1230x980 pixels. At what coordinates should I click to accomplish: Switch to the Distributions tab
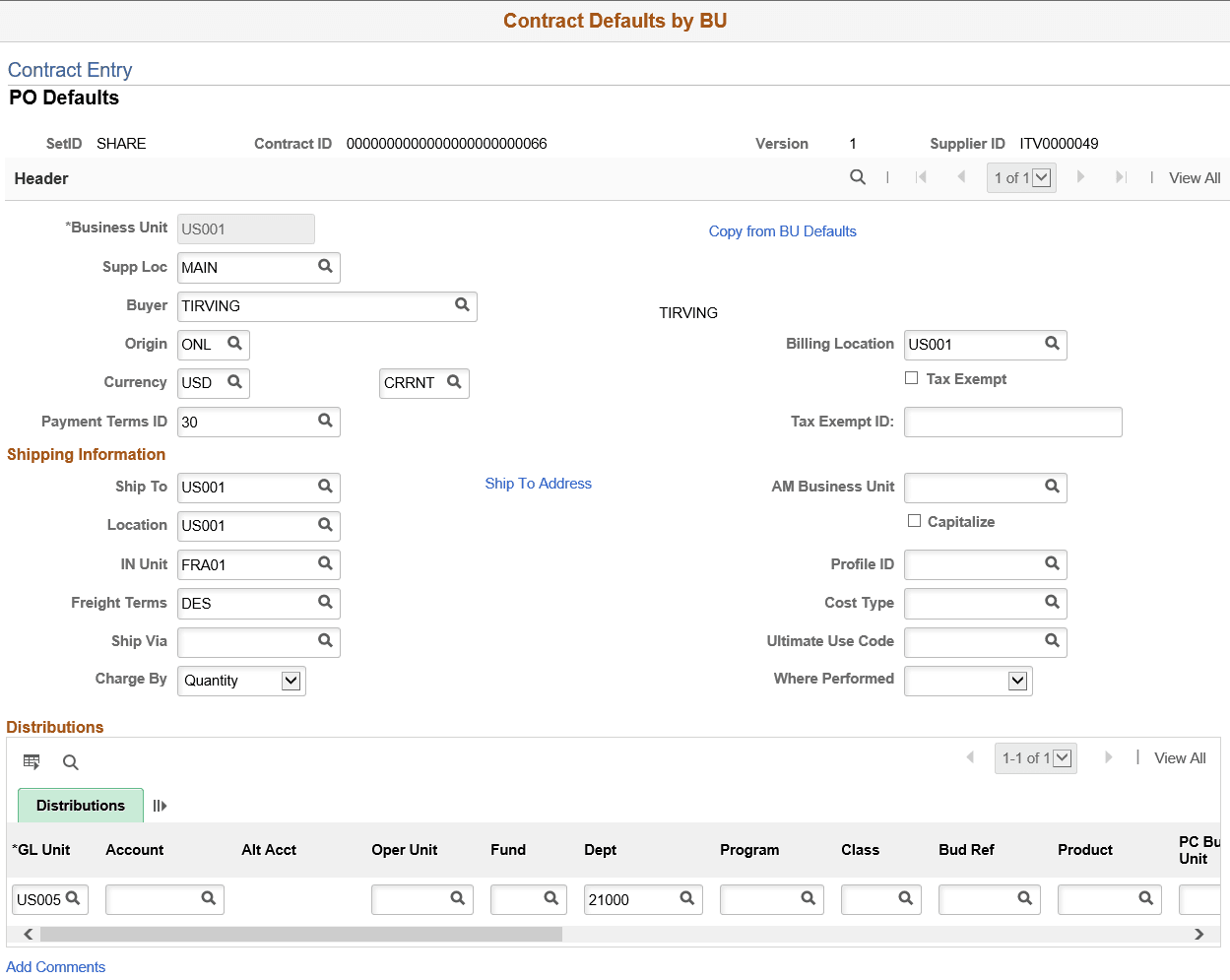(80, 805)
